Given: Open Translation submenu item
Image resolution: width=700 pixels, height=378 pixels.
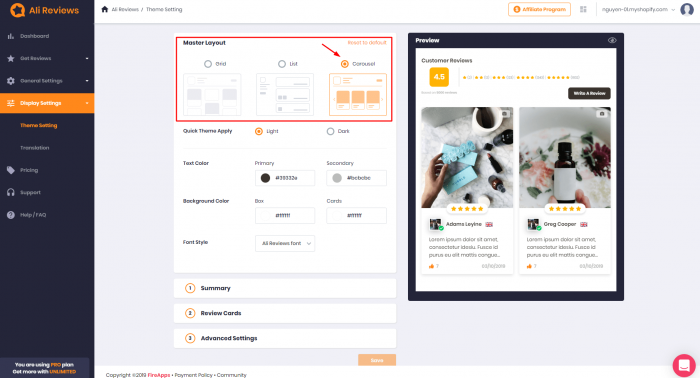Looking at the screenshot, I should 34,148.
